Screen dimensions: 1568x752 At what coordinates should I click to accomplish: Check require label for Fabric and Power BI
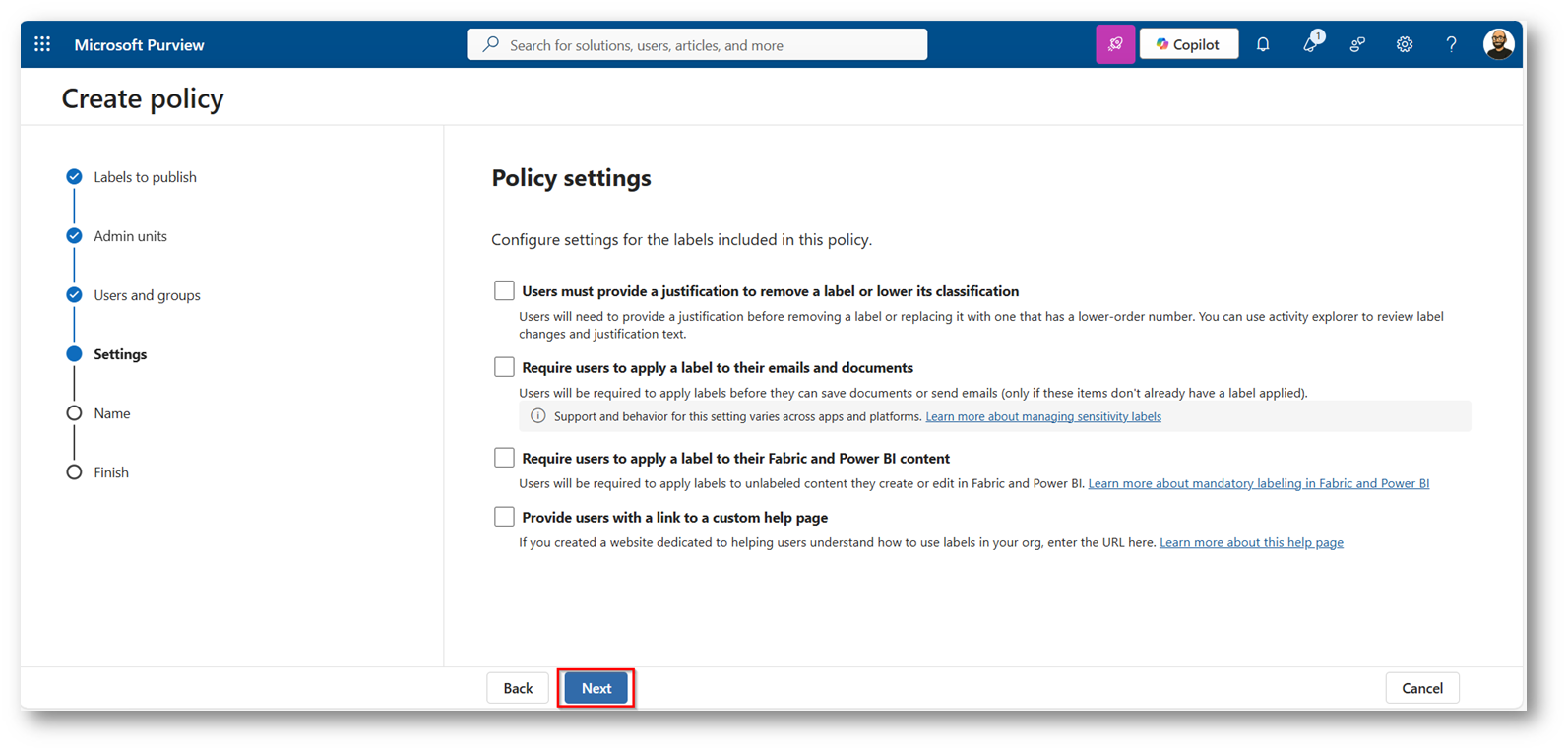(x=504, y=458)
